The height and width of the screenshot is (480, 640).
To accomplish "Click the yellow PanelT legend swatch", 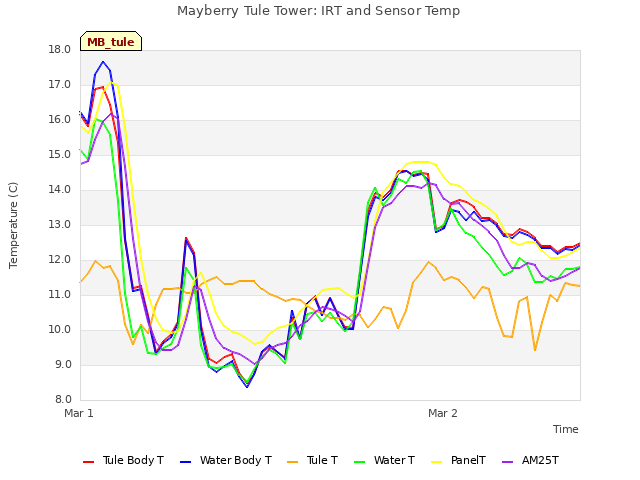I will pos(437,462).
